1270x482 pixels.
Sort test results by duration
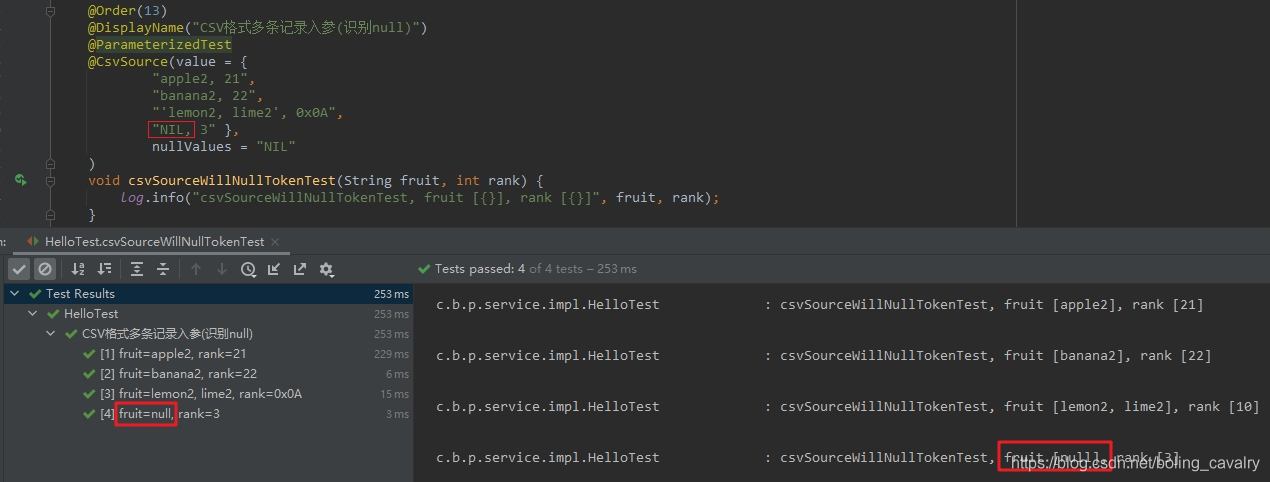105,269
